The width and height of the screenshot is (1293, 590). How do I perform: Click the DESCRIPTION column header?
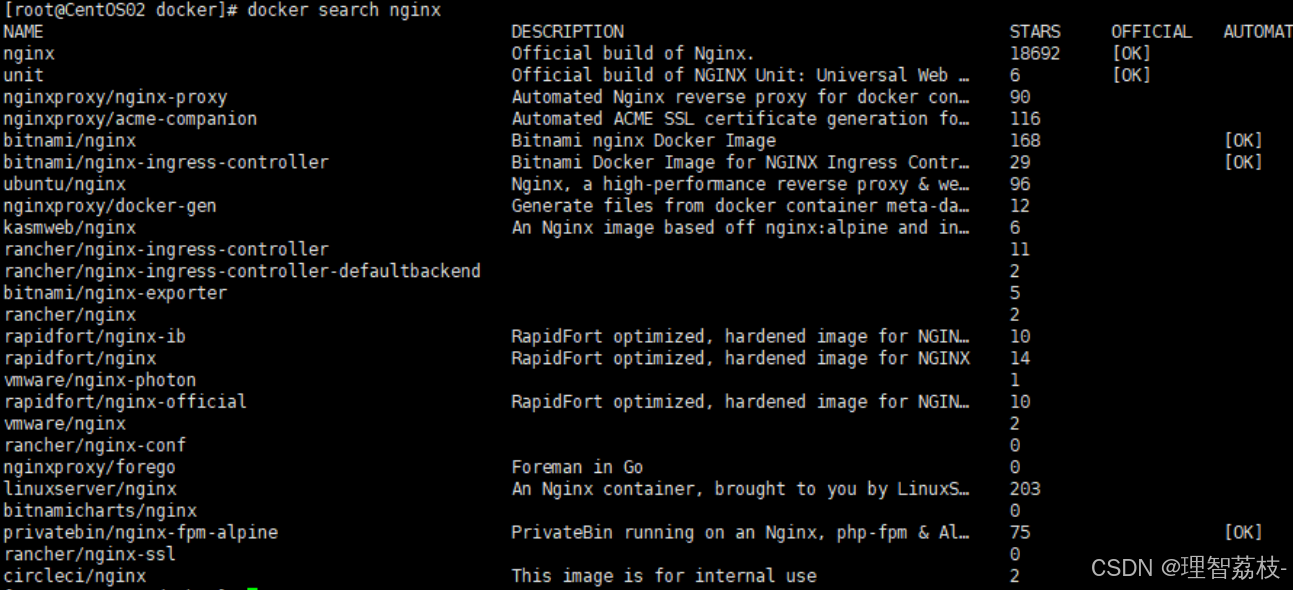[567, 32]
